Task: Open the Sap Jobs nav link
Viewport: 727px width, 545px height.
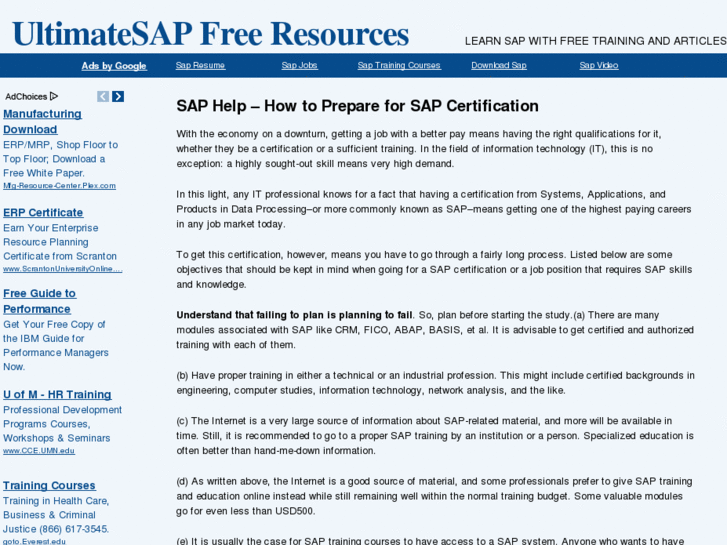Action: (300, 65)
